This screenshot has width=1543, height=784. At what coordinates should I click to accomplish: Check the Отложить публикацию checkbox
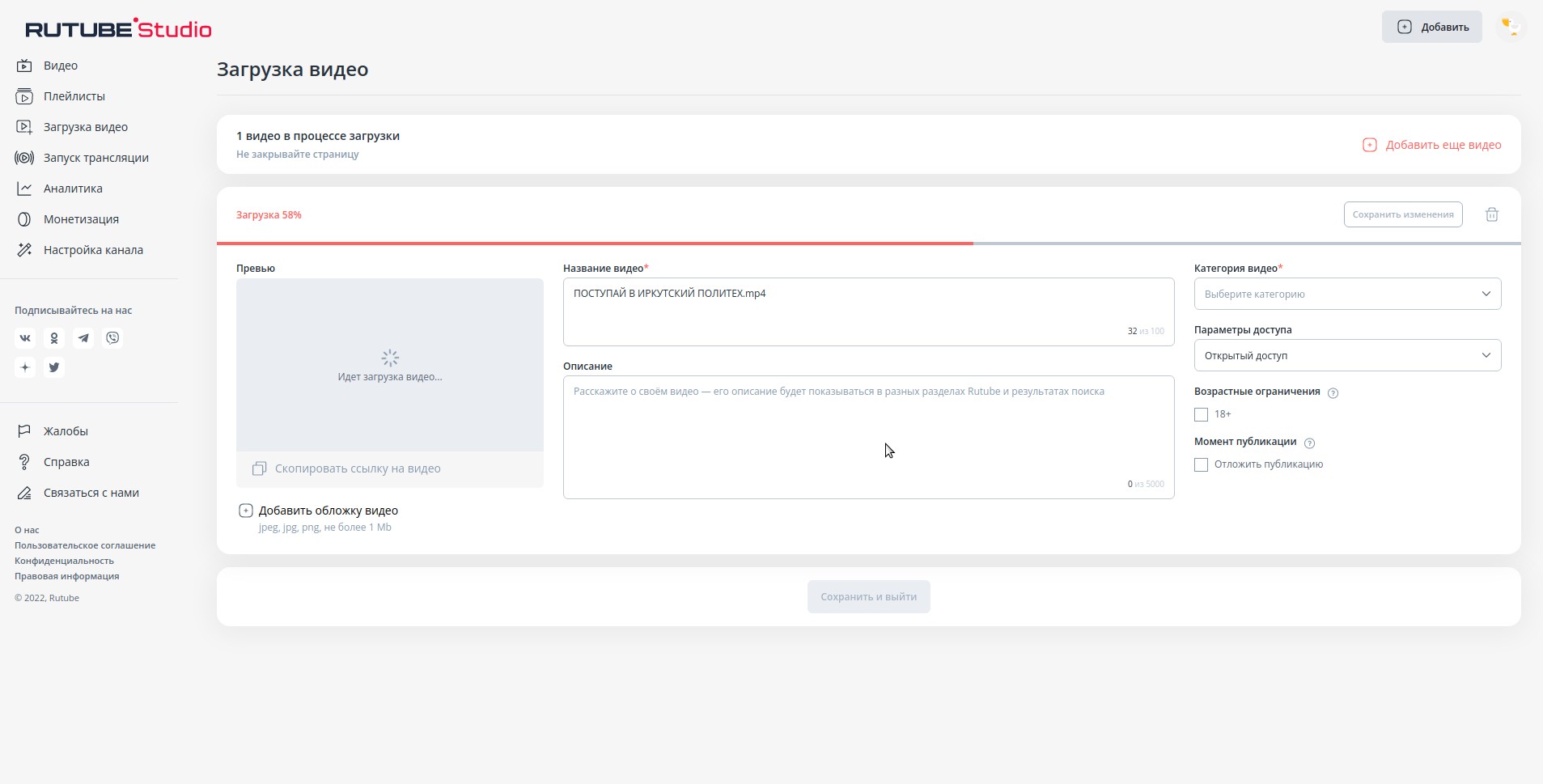[1201, 465]
